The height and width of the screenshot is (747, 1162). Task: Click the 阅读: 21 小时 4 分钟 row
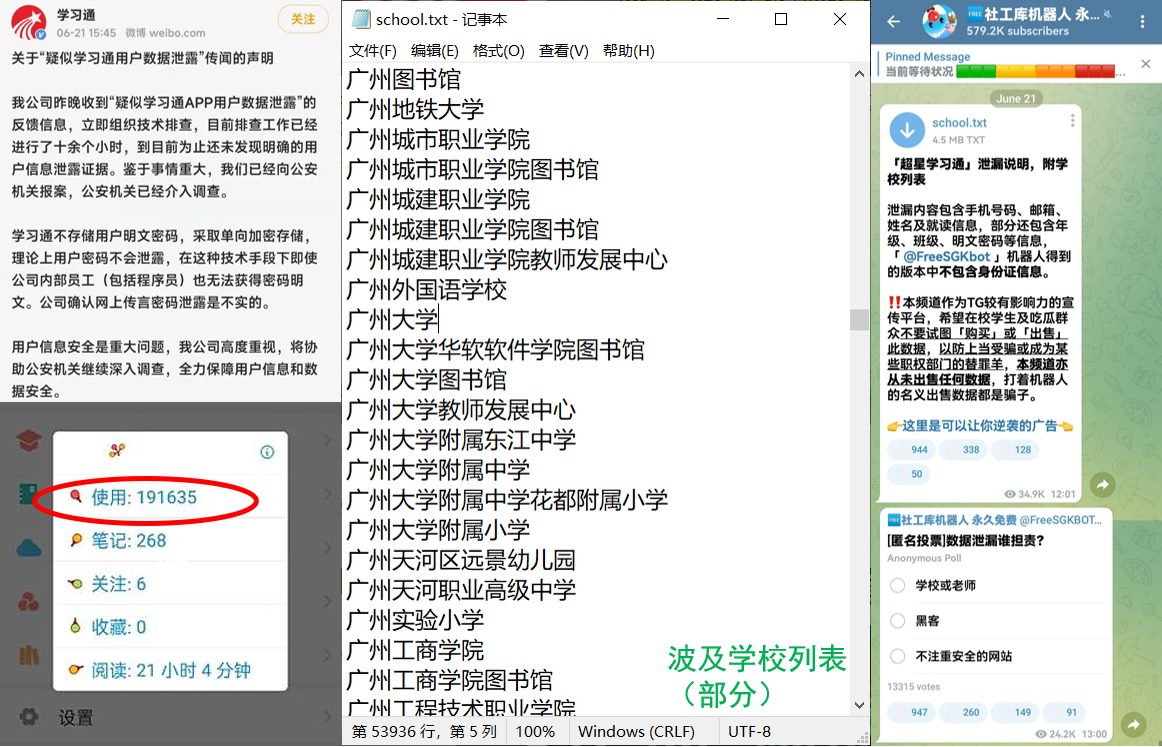[x=170, y=671]
